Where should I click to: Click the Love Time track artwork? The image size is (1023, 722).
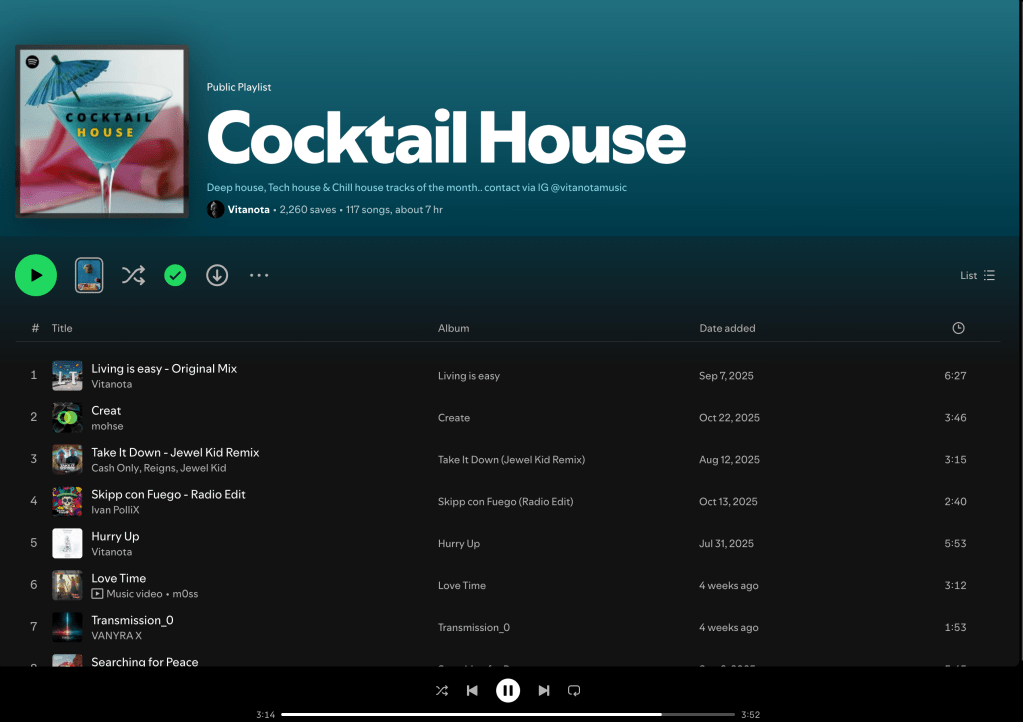pos(67,585)
